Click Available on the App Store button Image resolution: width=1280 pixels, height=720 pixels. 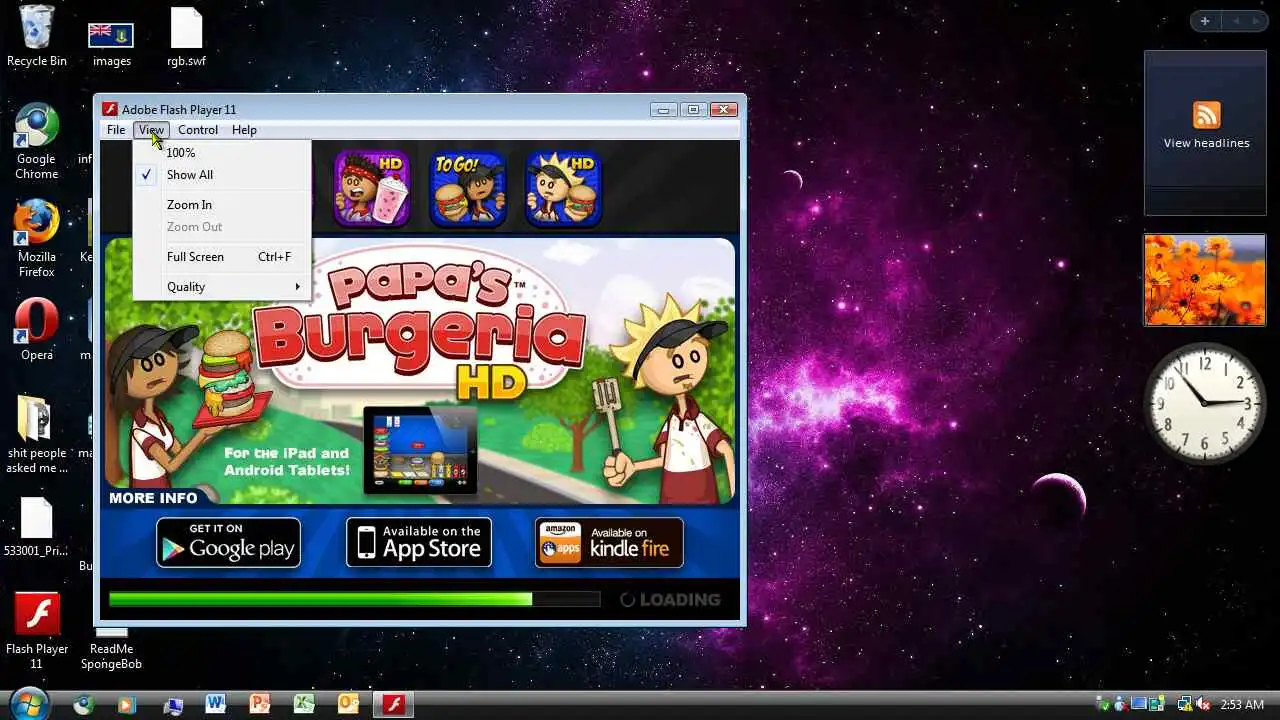[419, 542]
